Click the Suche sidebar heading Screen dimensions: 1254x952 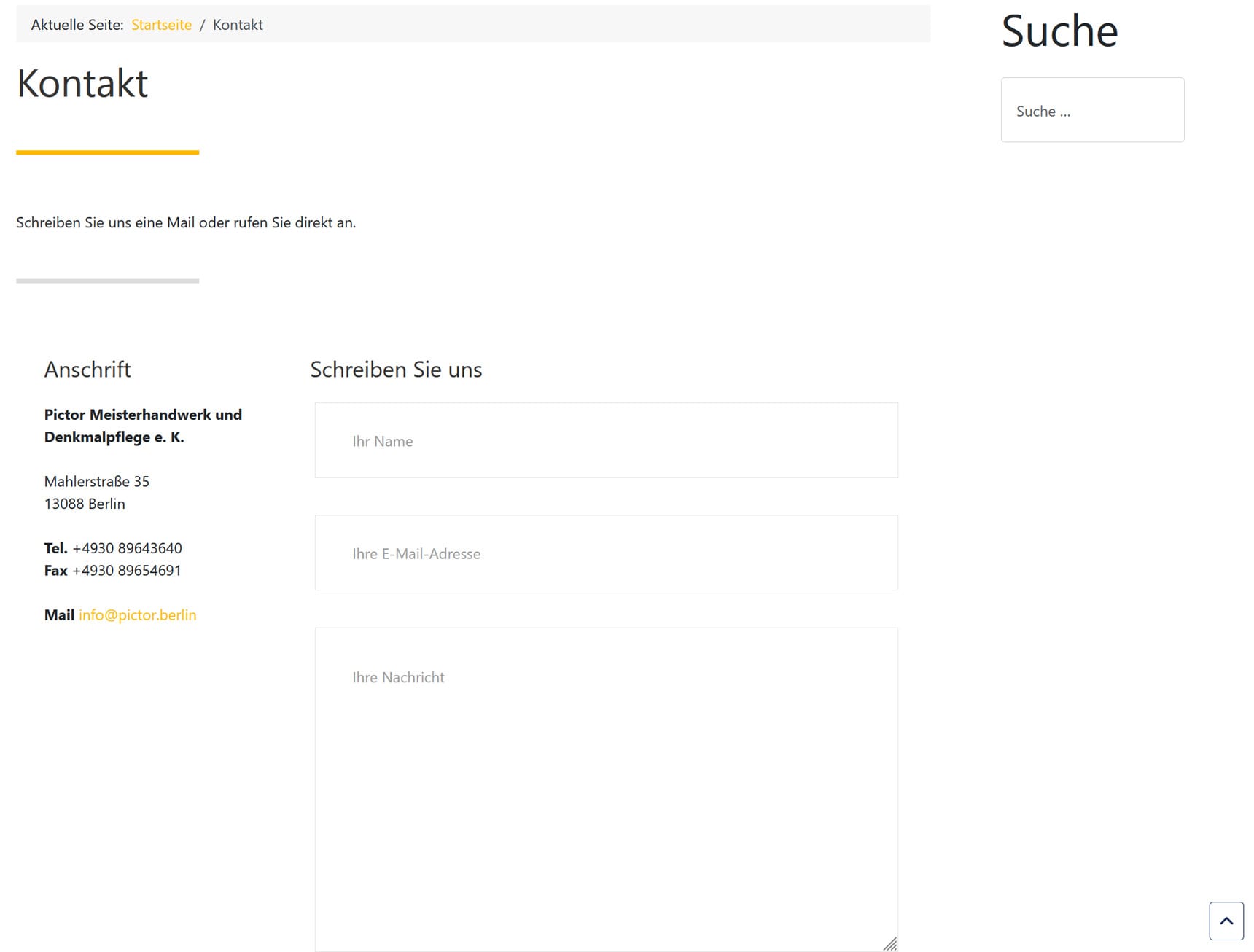coord(1059,31)
